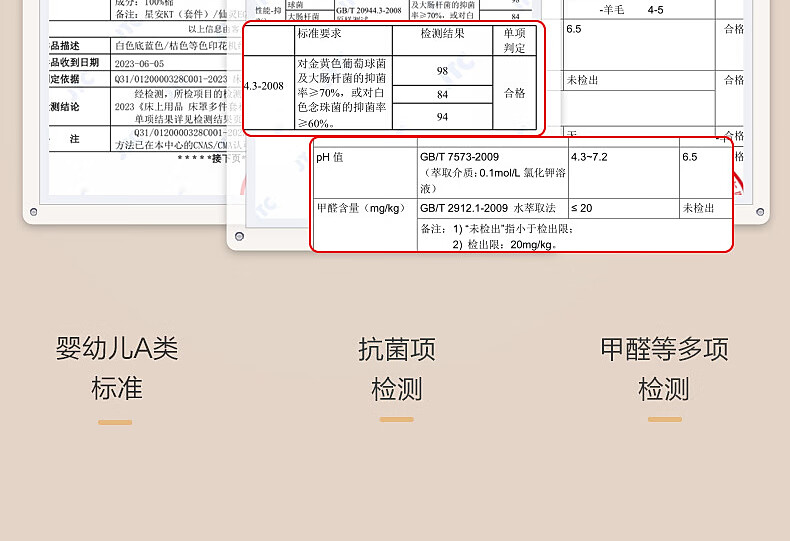Click the result value '98'
The image size is (790, 541).
[442, 71]
